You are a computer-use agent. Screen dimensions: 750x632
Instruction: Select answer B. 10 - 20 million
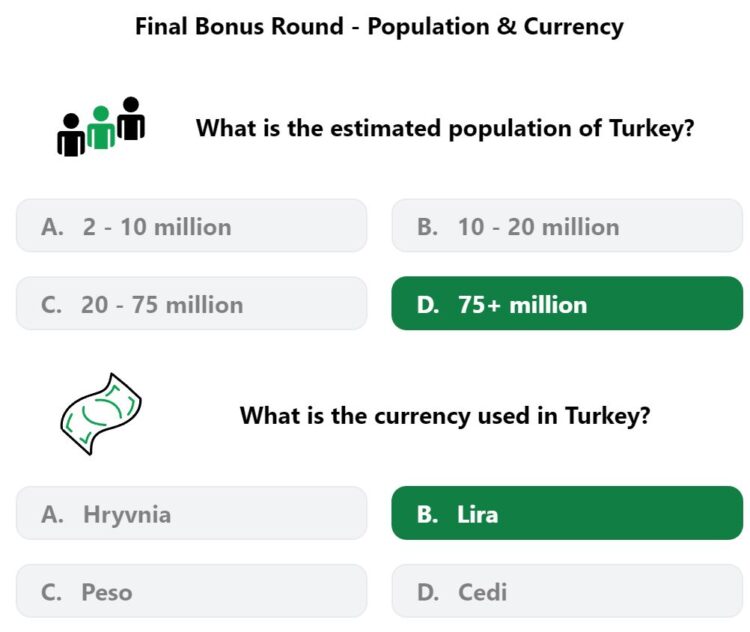click(x=567, y=226)
